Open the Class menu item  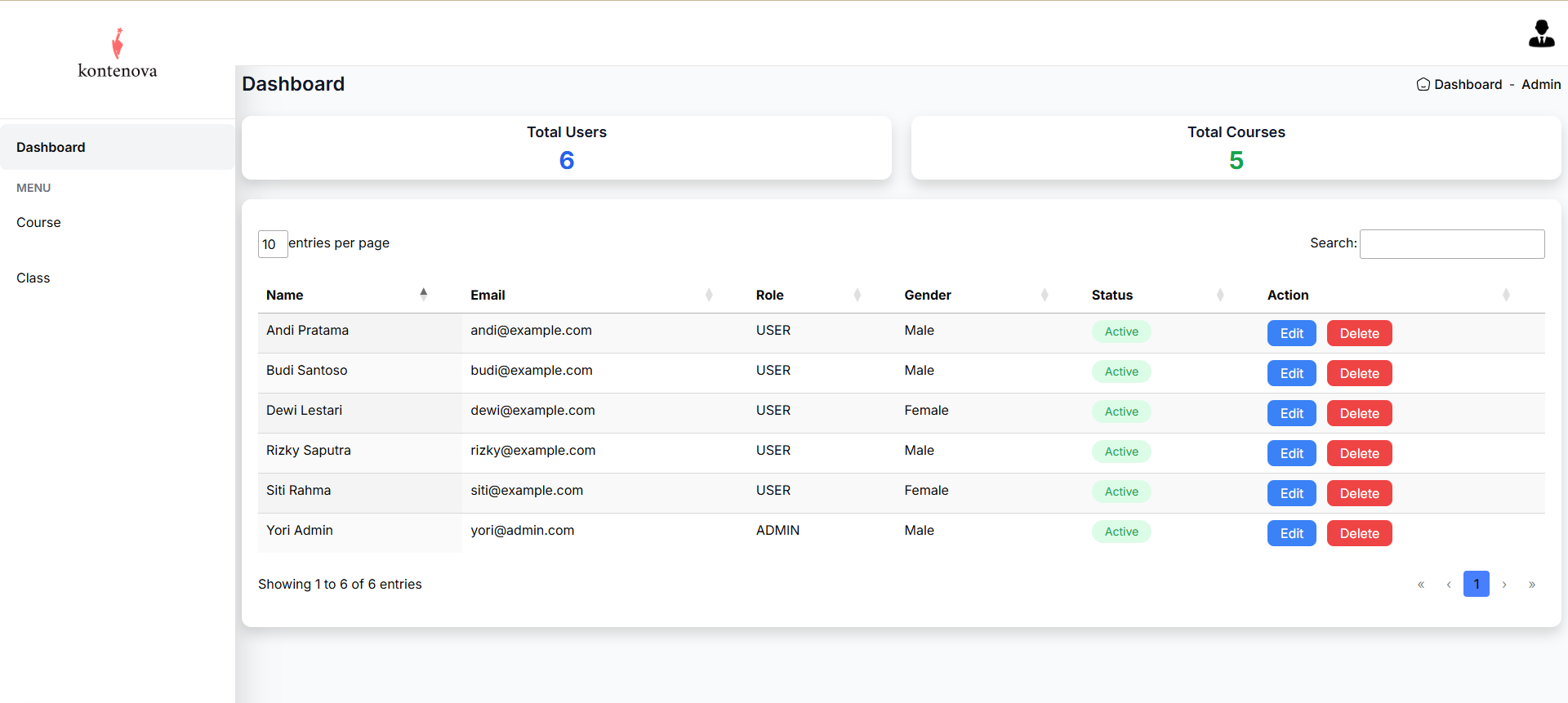[x=33, y=278]
